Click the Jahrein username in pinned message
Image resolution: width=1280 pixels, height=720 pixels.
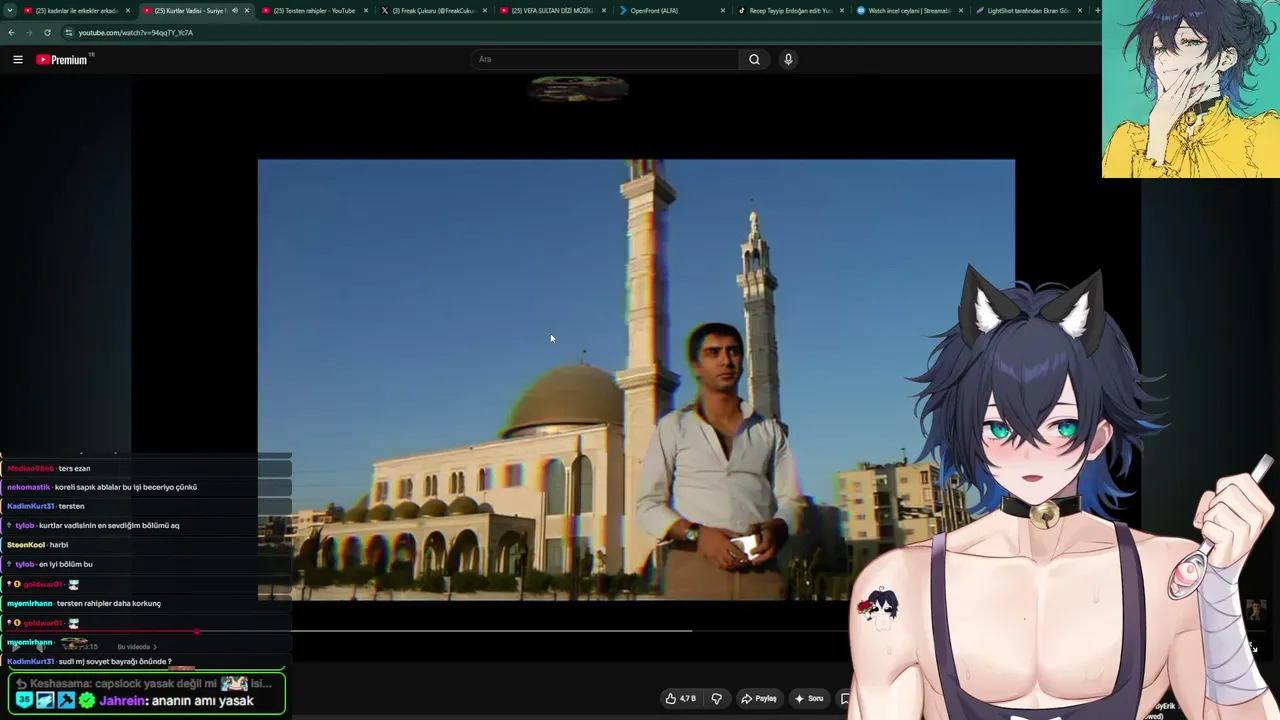pyautogui.click(x=122, y=701)
